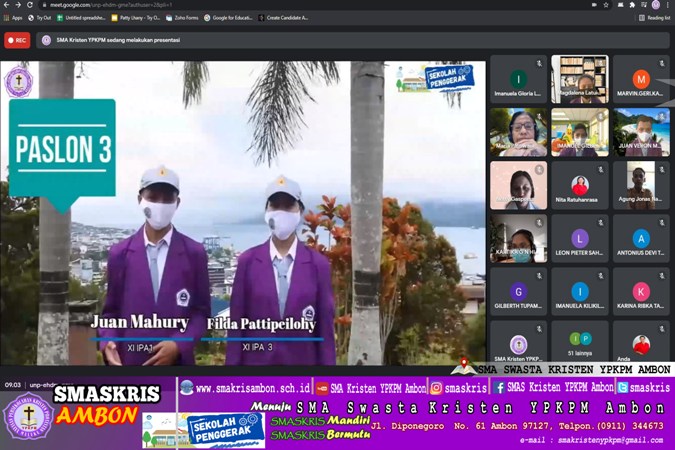Bookmark this page with the star icon
Viewport: 675px width, 450px height.
(x=606, y=5)
